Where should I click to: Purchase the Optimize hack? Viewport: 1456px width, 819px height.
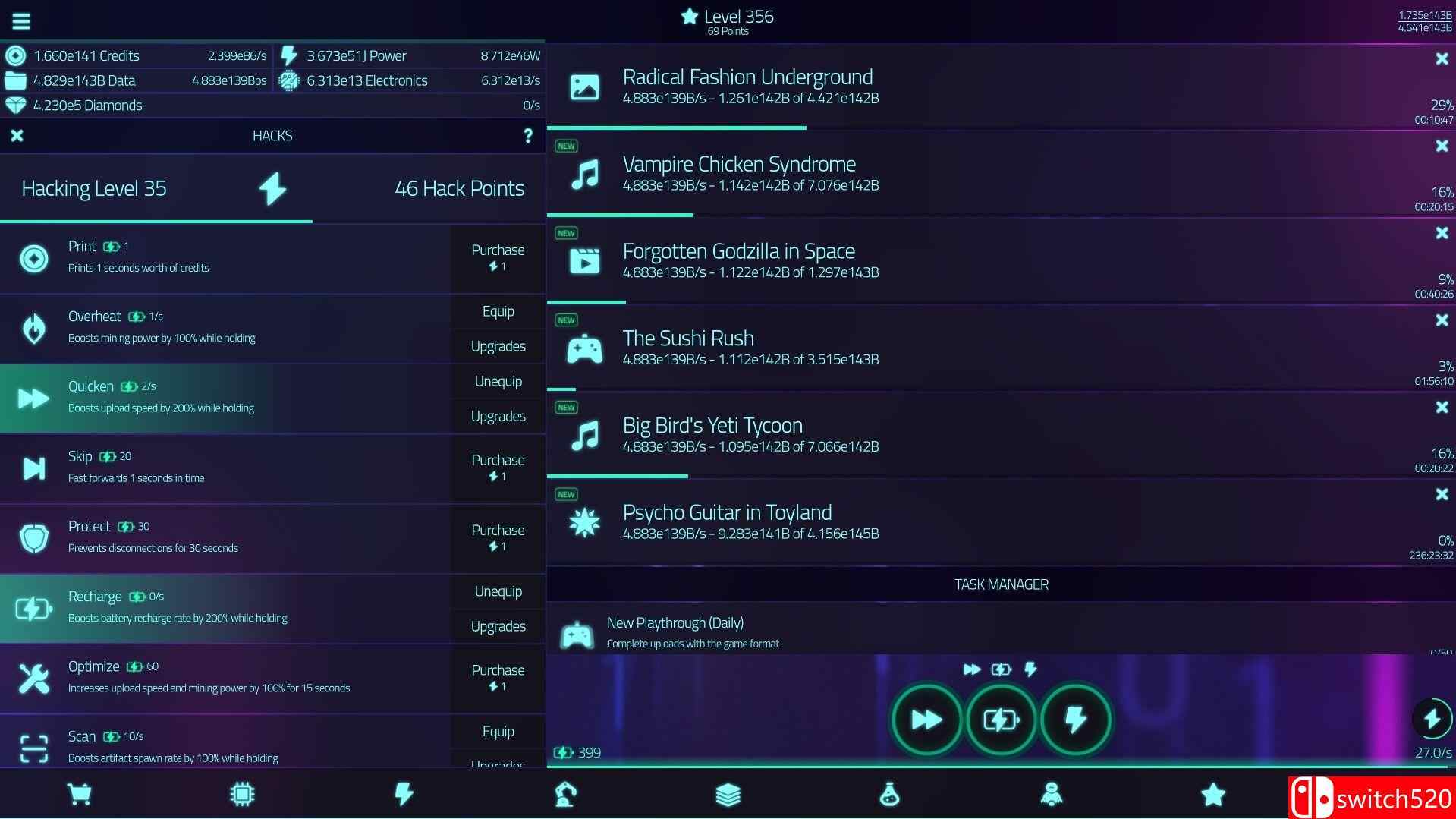tap(498, 678)
